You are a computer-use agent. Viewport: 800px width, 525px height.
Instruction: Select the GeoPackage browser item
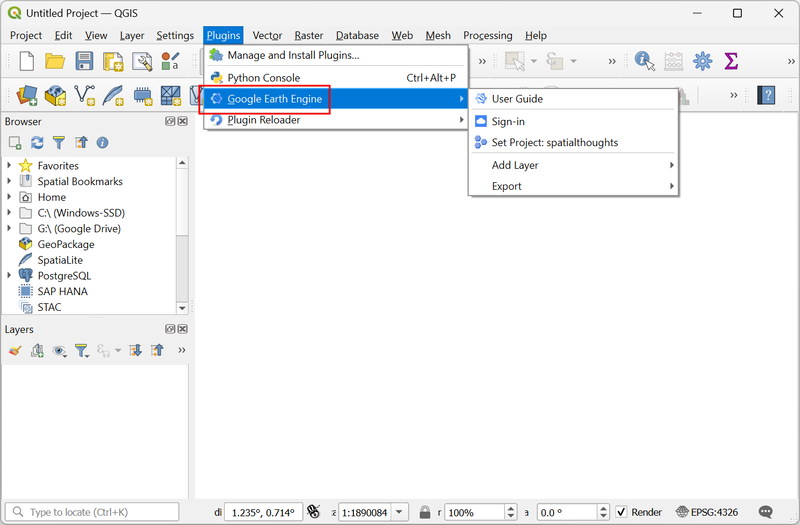click(65, 244)
